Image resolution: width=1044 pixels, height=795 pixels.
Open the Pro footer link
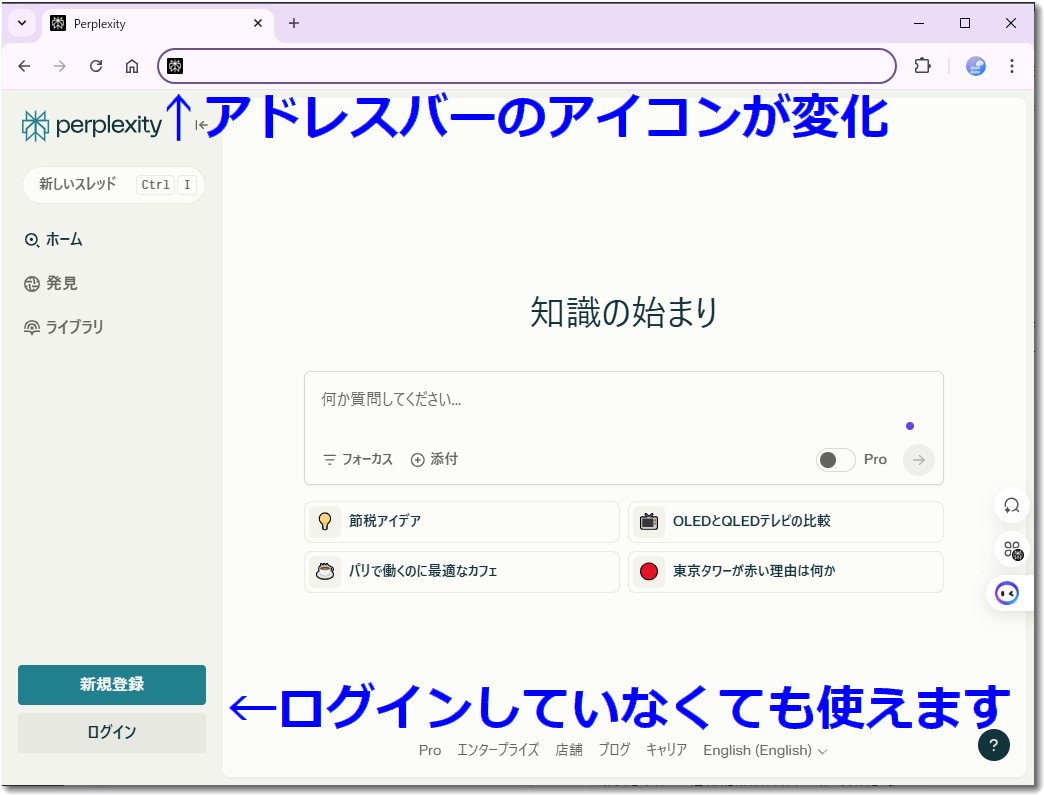click(x=429, y=750)
